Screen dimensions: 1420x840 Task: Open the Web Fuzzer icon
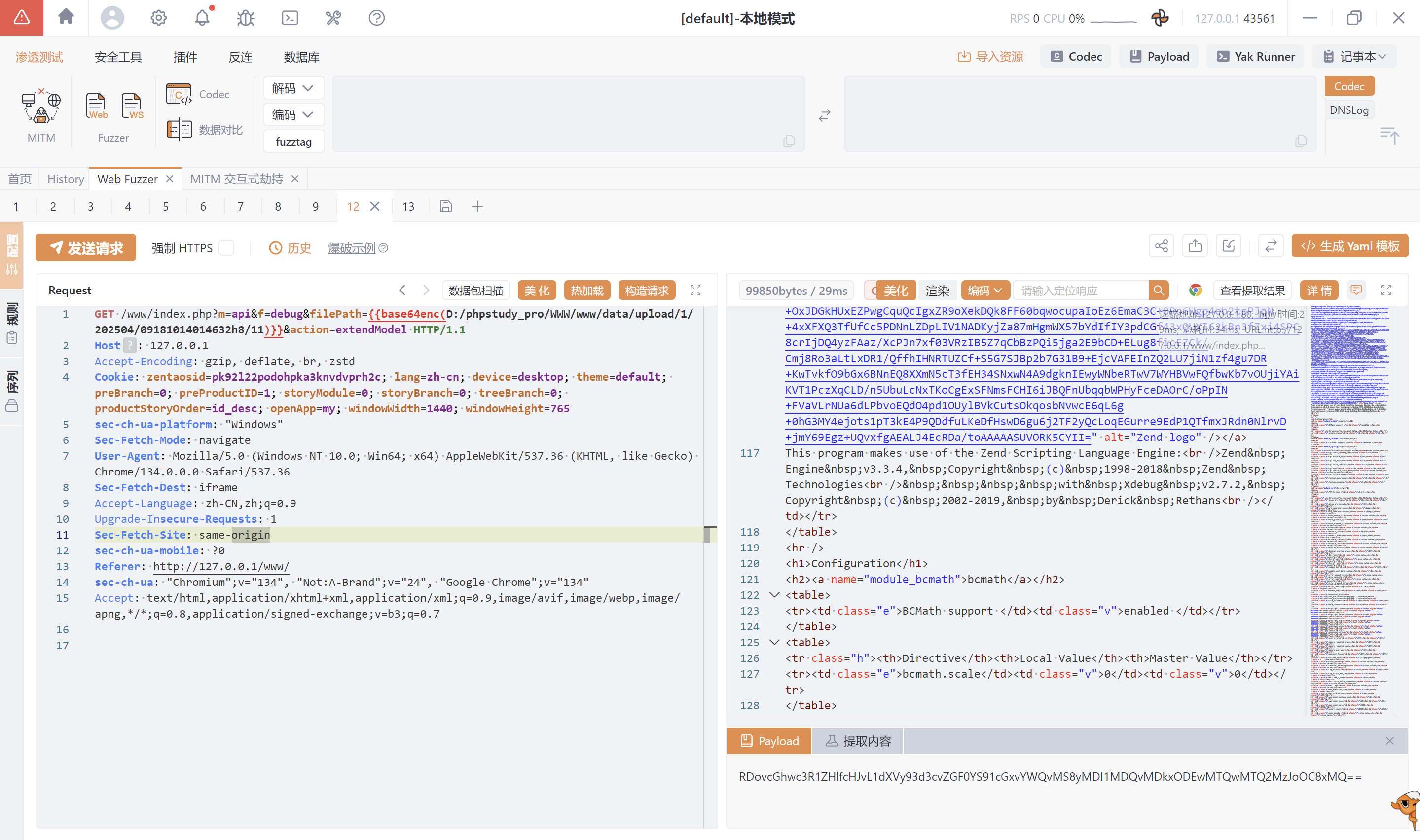pyautogui.click(x=96, y=106)
